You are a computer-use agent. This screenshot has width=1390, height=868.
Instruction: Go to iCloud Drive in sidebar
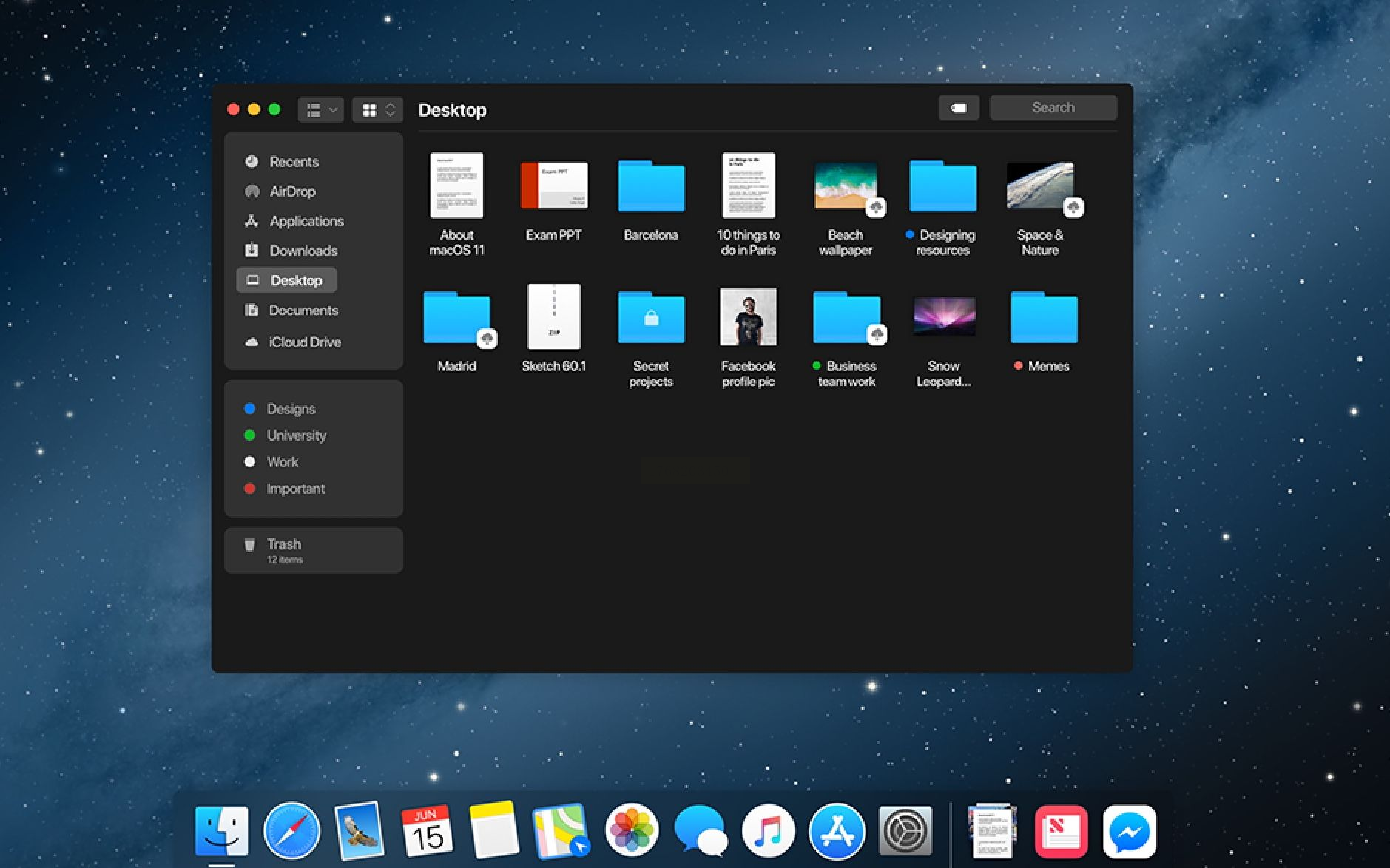pos(304,342)
